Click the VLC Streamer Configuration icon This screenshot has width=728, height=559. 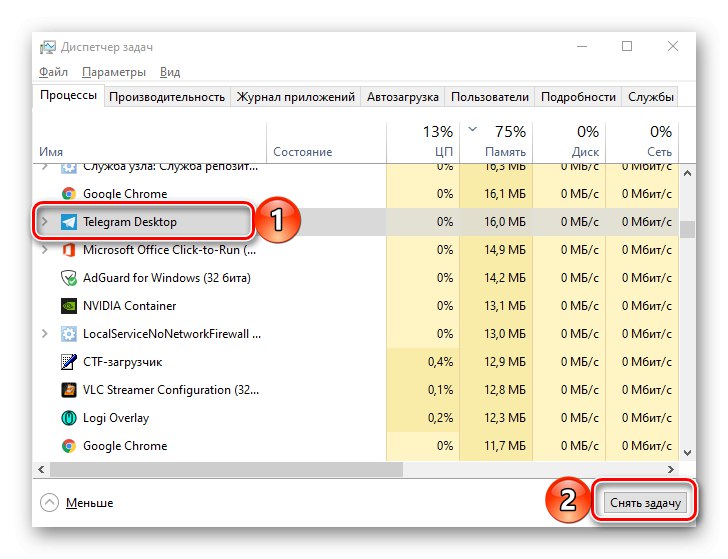(x=69, y=390)
